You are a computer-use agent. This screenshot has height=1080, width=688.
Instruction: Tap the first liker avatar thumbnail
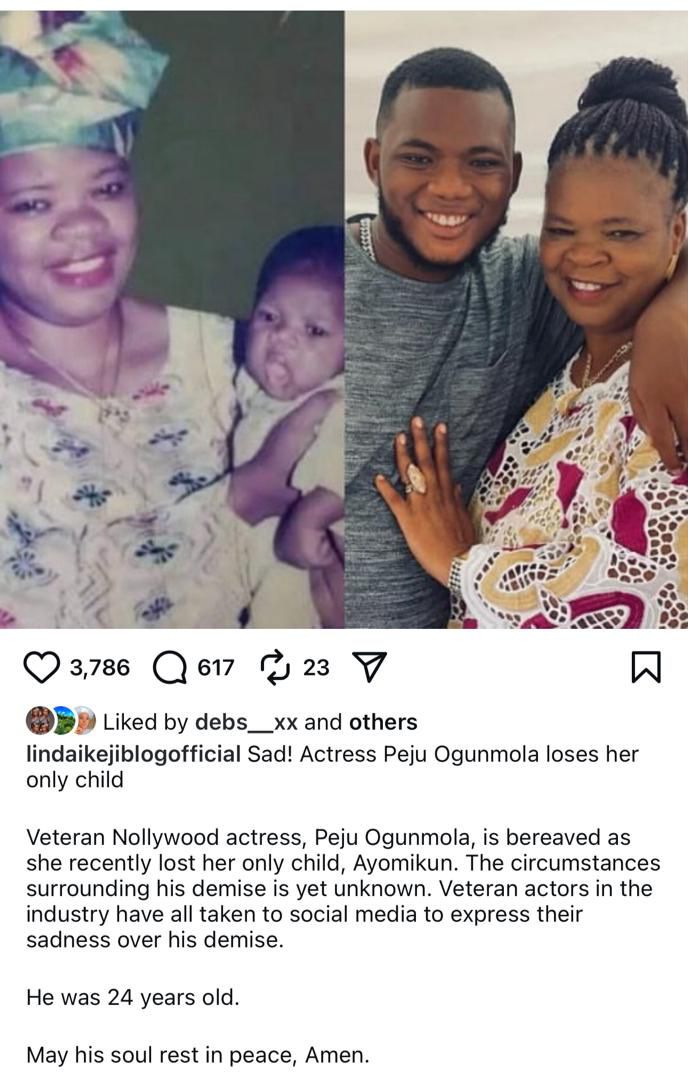coord(39,720)
